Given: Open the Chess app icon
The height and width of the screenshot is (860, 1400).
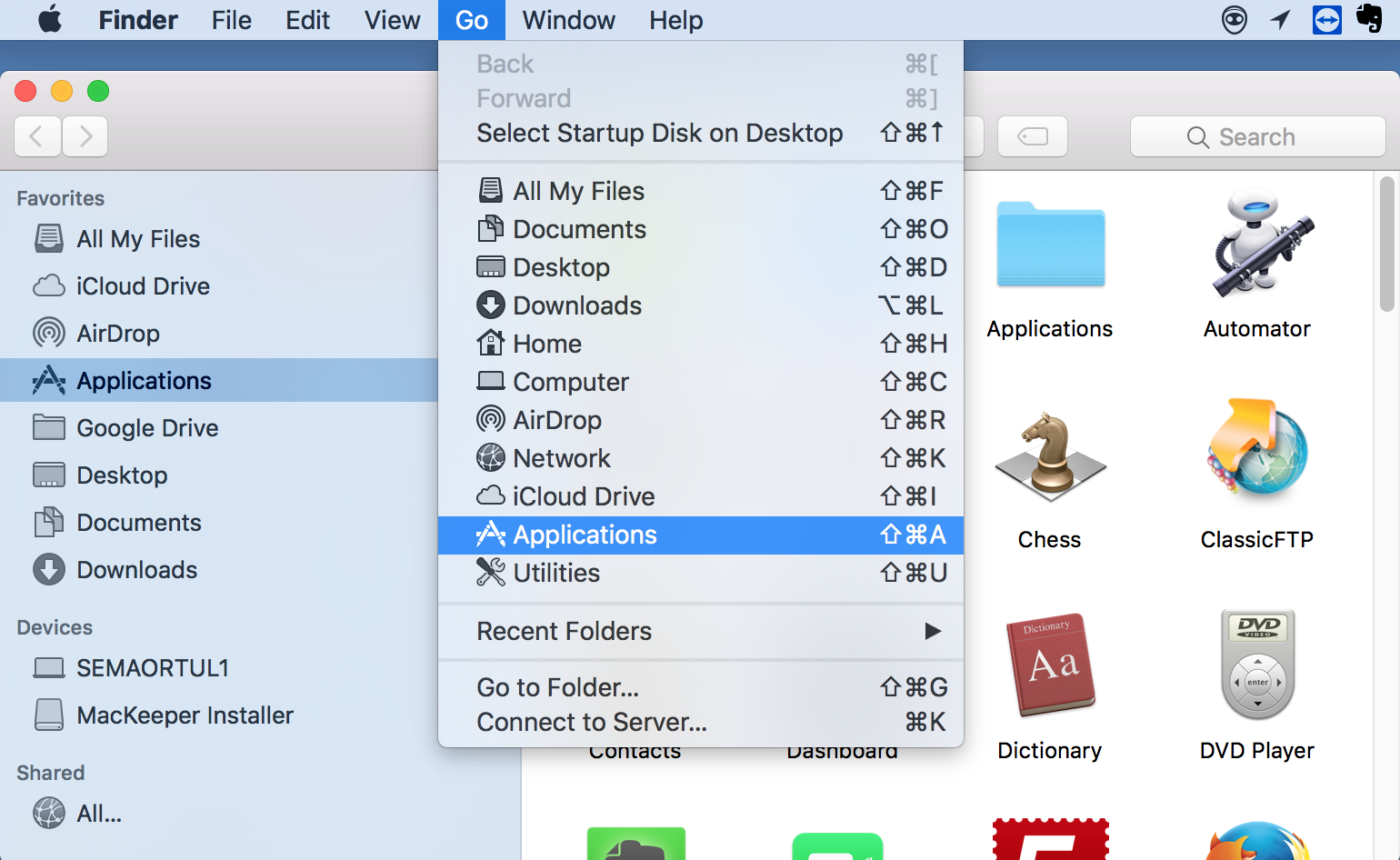Looking at the screenshot, I should tap(1051, 456).
